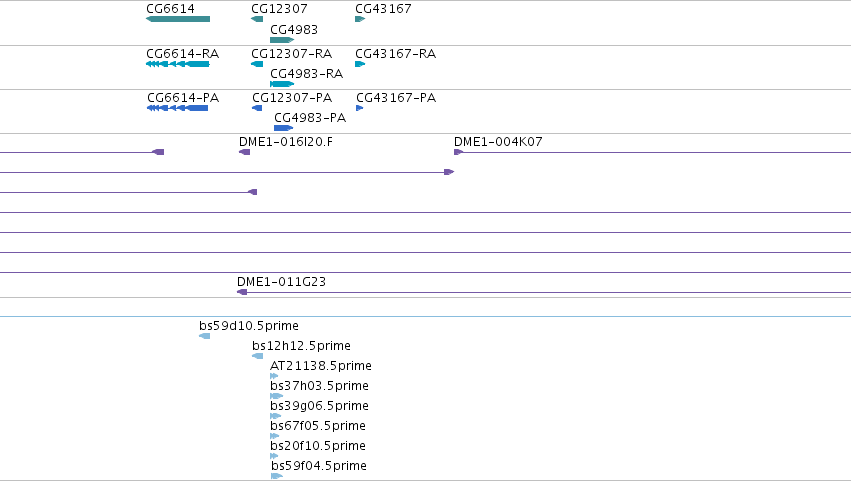
Task: Open the CG12307 gene label
Action: pos(279,9)
